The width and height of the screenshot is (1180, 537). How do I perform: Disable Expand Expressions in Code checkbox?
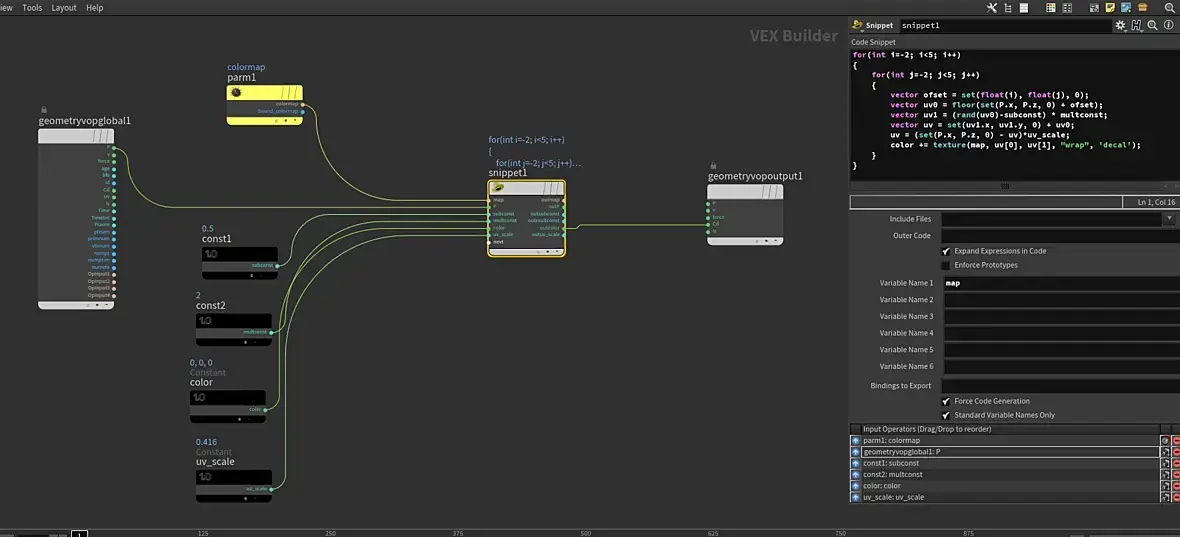946,251
